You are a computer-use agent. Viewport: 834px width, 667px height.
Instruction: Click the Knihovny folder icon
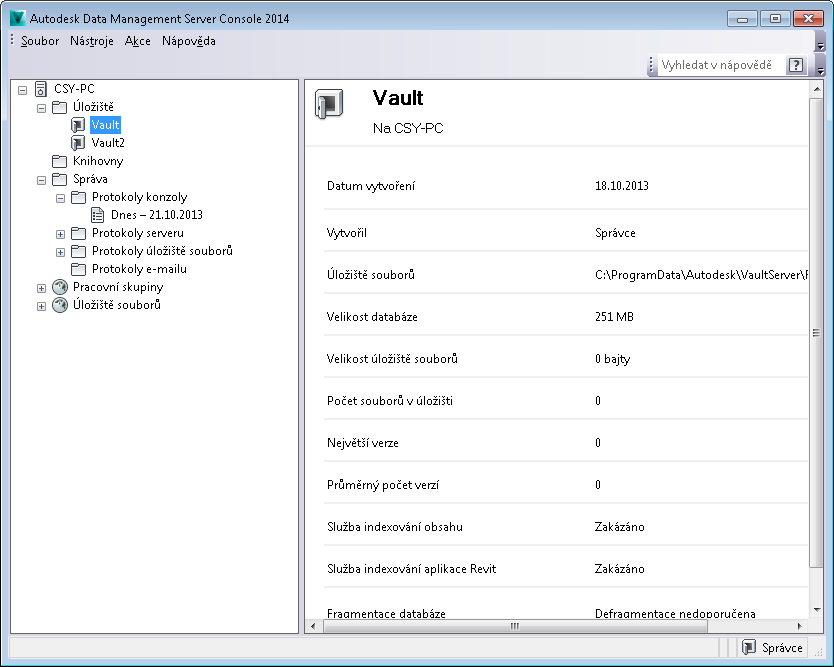60,161
